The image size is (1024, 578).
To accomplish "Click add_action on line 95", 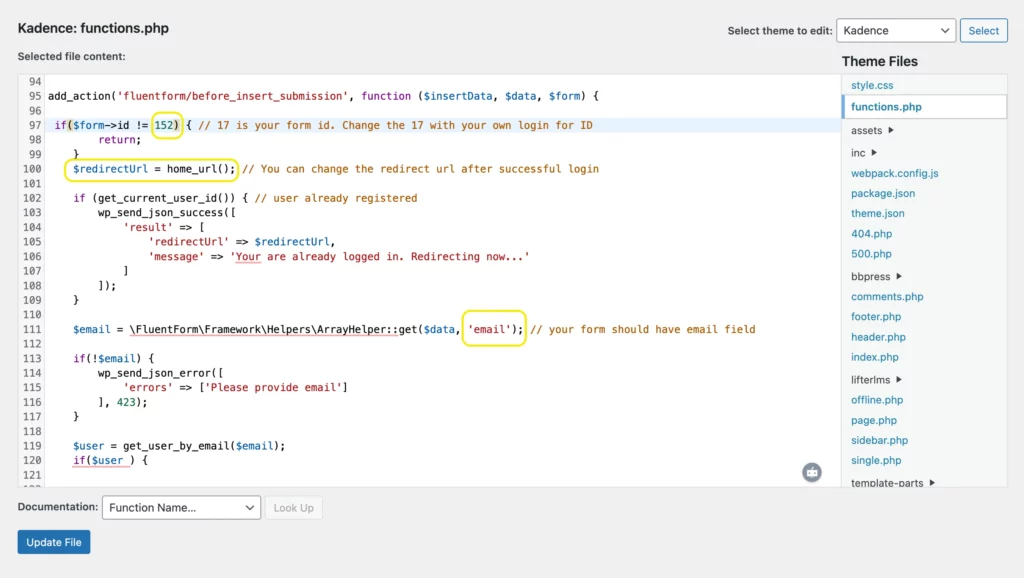I will point(79,96).
